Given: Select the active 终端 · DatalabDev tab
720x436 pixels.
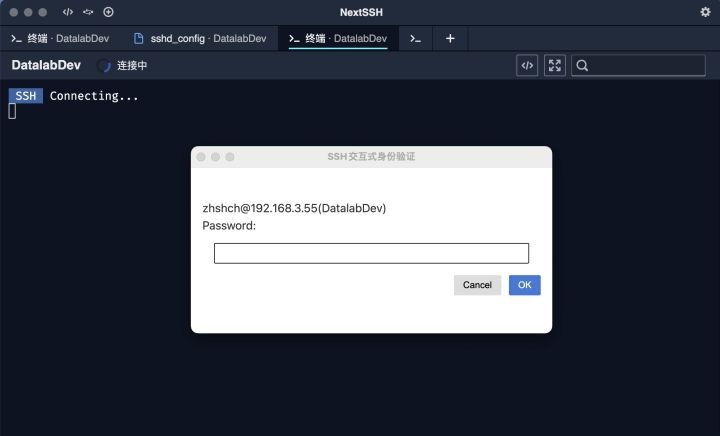Looking at the screenshot, I should 338,39.
